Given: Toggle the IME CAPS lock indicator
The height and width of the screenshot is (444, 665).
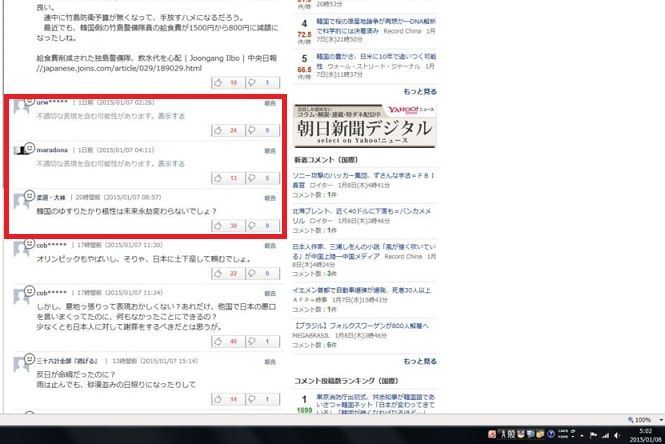Looking at the screenshot, I should [x=563, y=432].
